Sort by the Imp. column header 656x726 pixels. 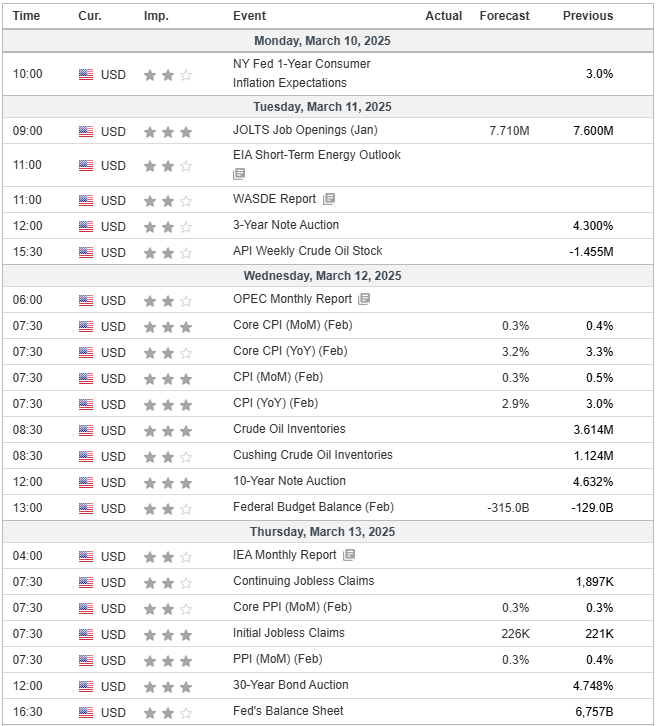click(156, 16)
